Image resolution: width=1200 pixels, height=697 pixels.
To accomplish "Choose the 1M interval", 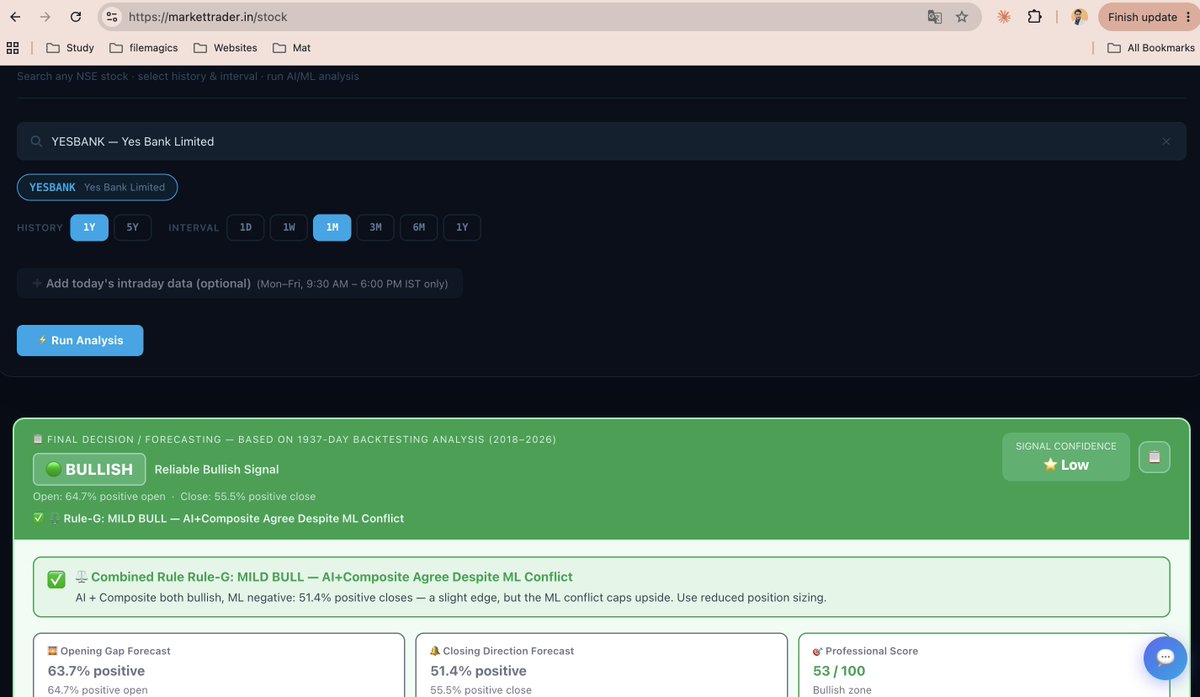I will click(x=332, y=227).
